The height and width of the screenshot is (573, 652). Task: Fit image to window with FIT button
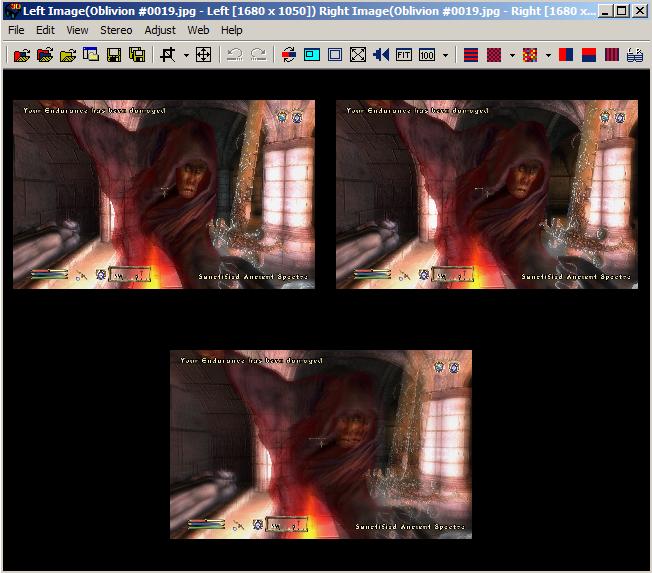coord(404,55)
